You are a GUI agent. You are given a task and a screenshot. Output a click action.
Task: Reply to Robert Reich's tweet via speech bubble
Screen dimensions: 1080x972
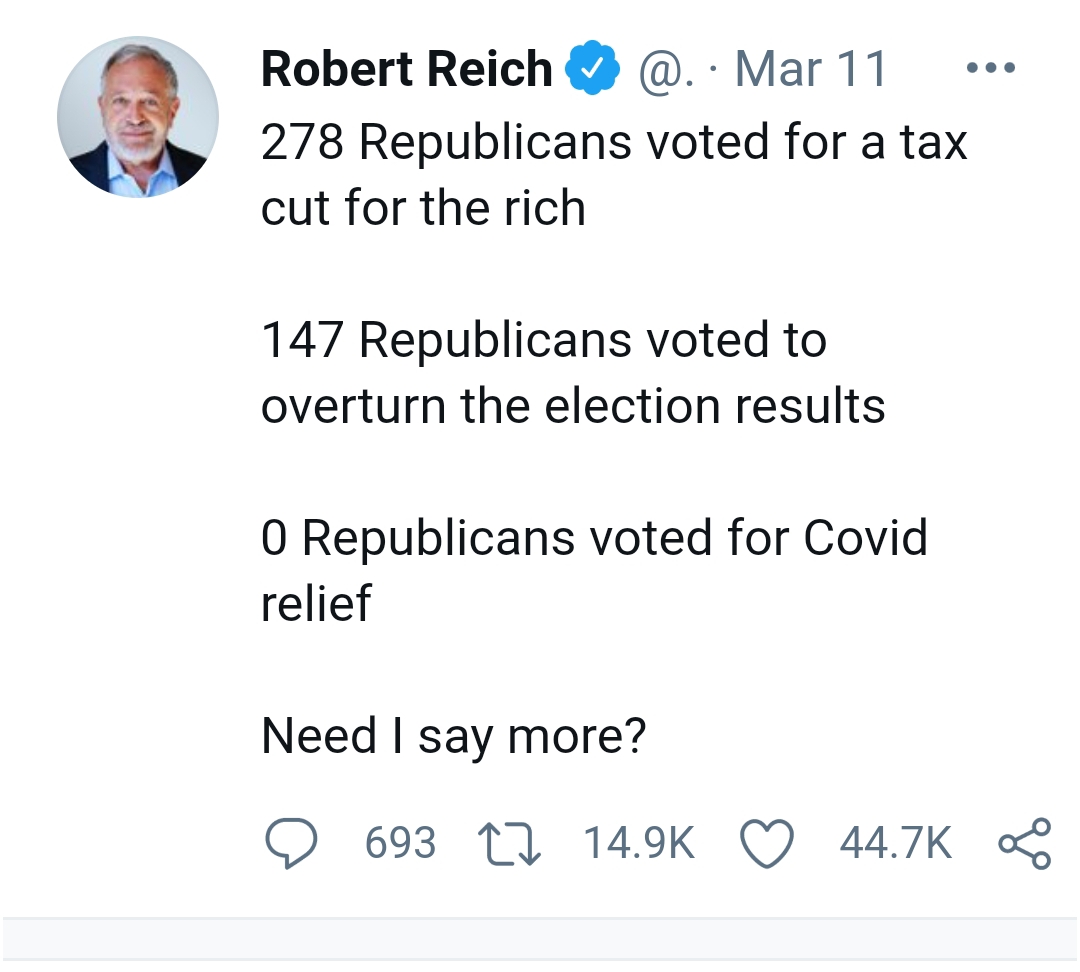pos(291,843)
